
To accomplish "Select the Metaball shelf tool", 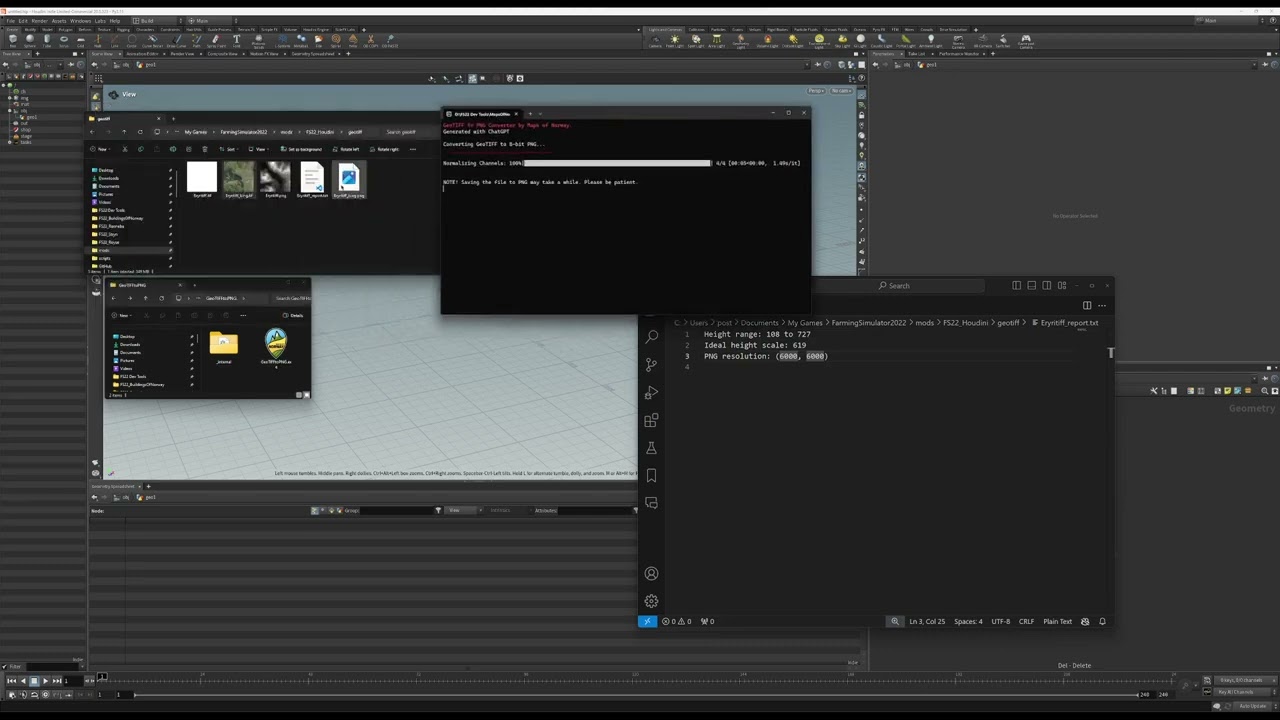I will click(x=302, y=41).
